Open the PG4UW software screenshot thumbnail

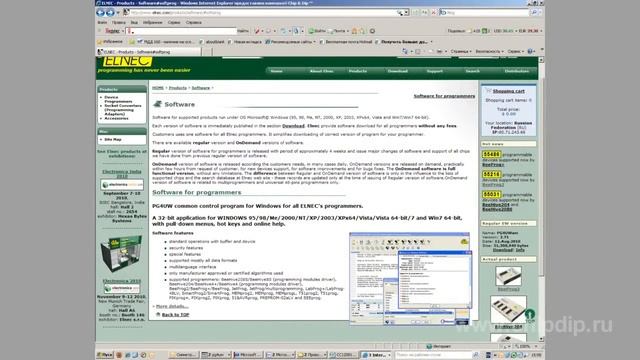[x=410, y=279]
